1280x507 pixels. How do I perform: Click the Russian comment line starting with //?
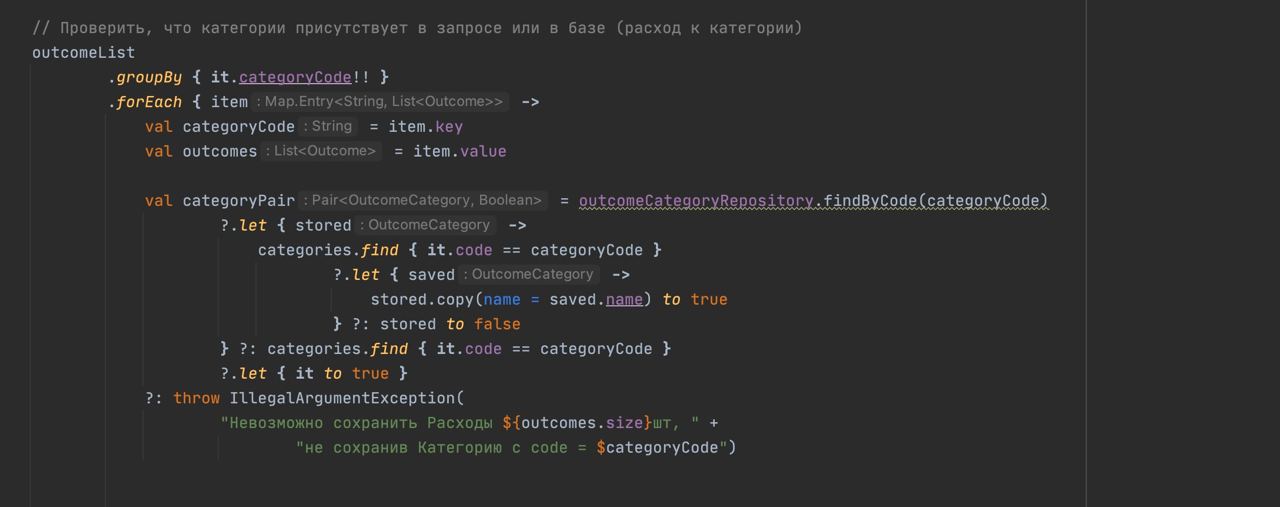417,28
